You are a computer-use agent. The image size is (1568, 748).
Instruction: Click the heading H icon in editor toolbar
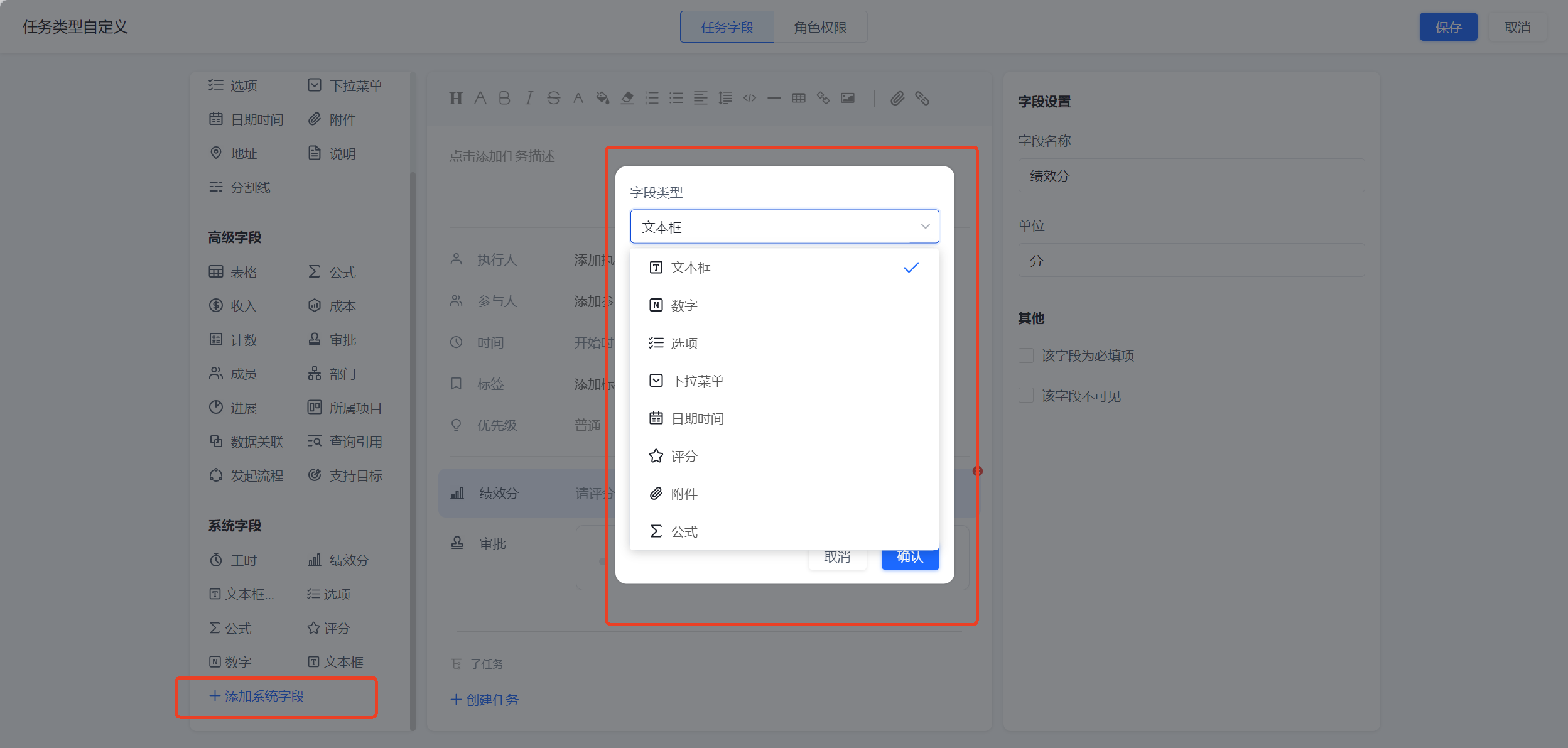[x=456, y=98]
